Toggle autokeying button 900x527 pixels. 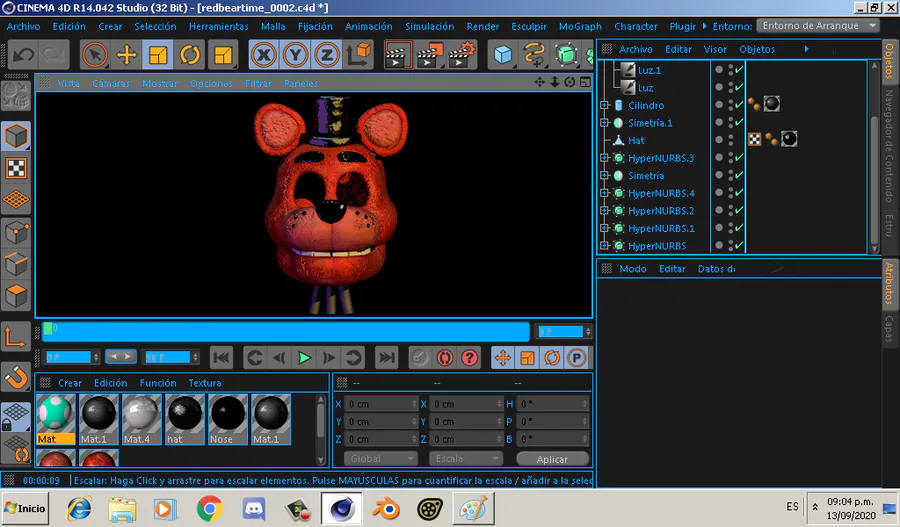pos(445,358)
